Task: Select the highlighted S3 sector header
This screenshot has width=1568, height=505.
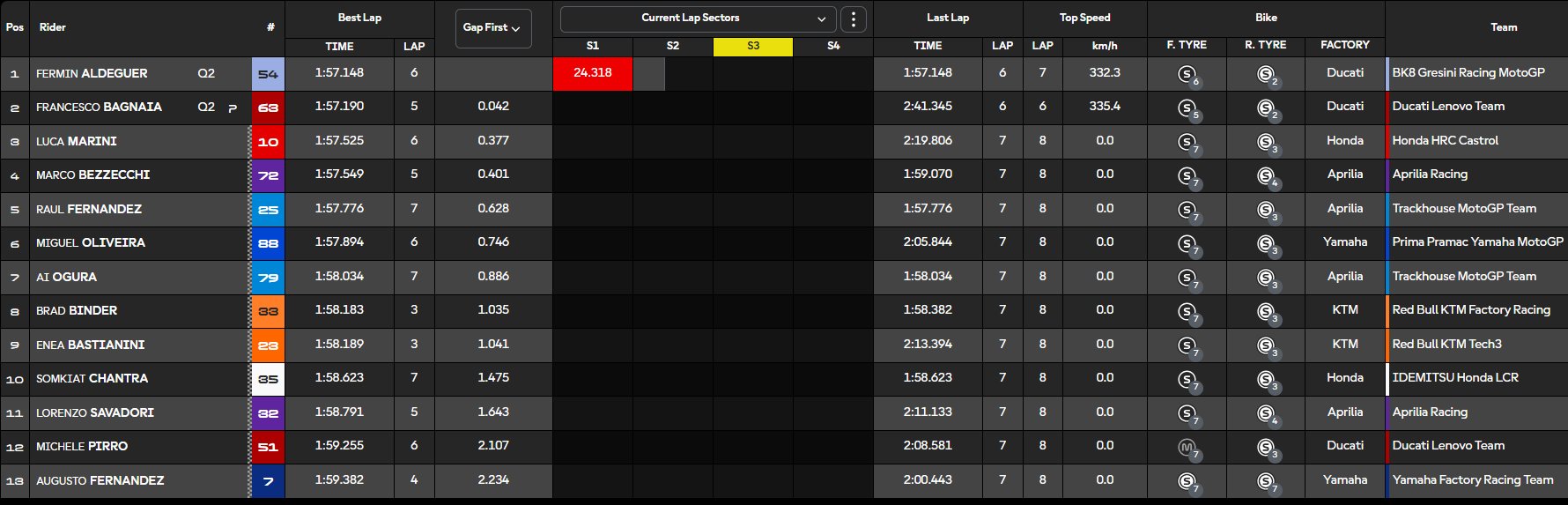Action: 752,46
